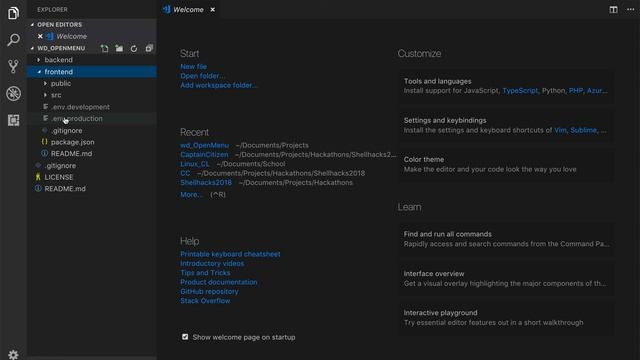The image size is (640, 360).
Task: Open recent project CC
Action: [x=185, y=173]
